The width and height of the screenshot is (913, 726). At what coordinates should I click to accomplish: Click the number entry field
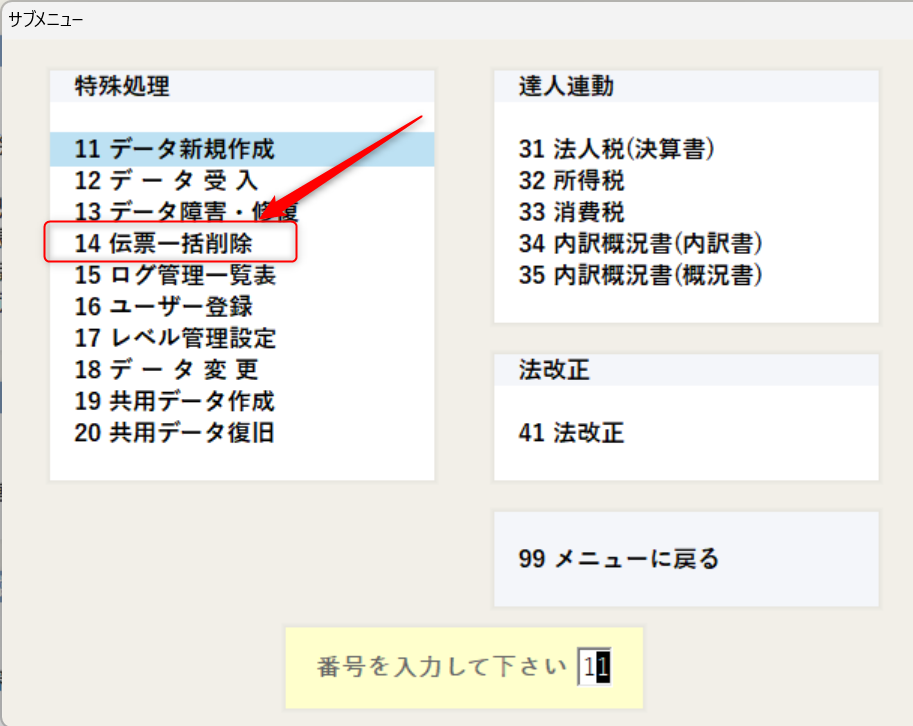pyautogui.click(x=594, y=668)
